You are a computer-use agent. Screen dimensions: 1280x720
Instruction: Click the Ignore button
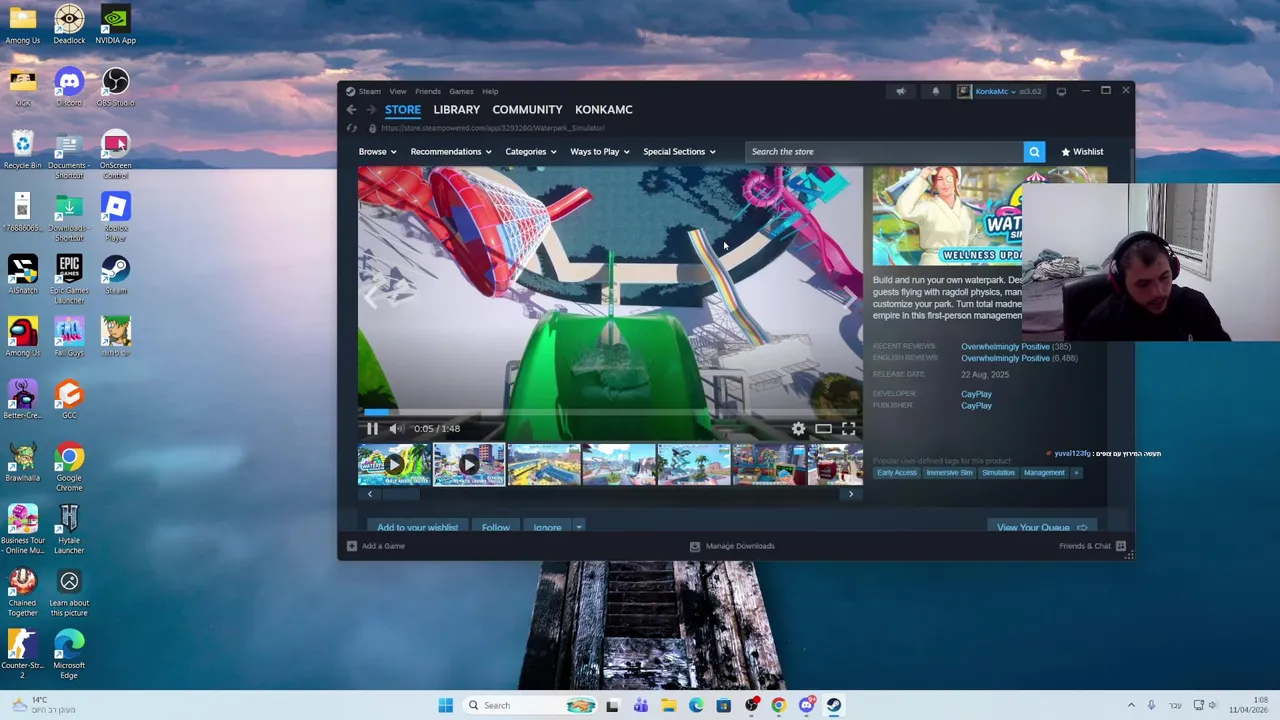coord(547,527)
